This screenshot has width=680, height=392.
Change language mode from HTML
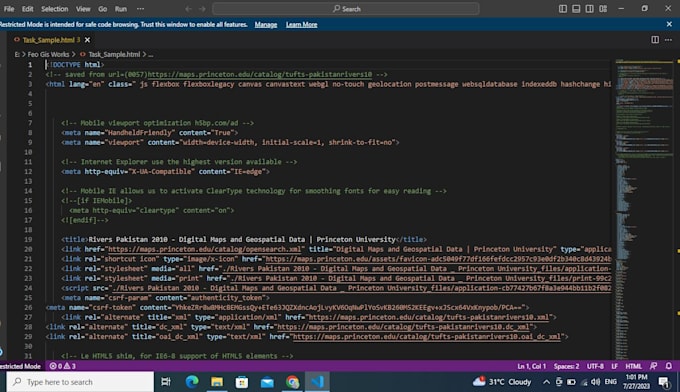point(634,366)
